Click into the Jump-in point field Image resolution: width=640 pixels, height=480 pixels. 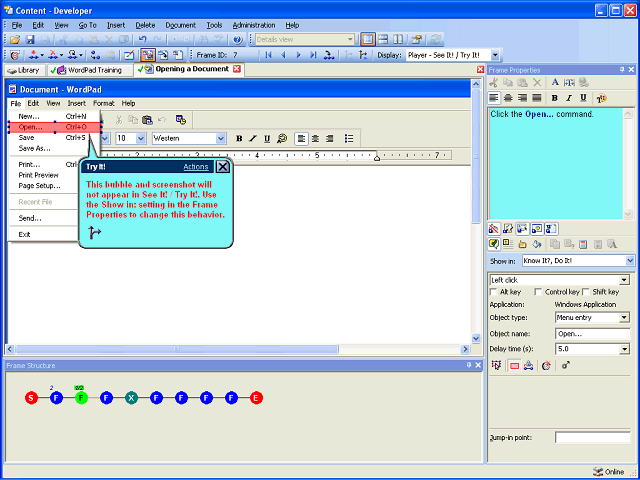pyautogui.click(x=592, y=438)
